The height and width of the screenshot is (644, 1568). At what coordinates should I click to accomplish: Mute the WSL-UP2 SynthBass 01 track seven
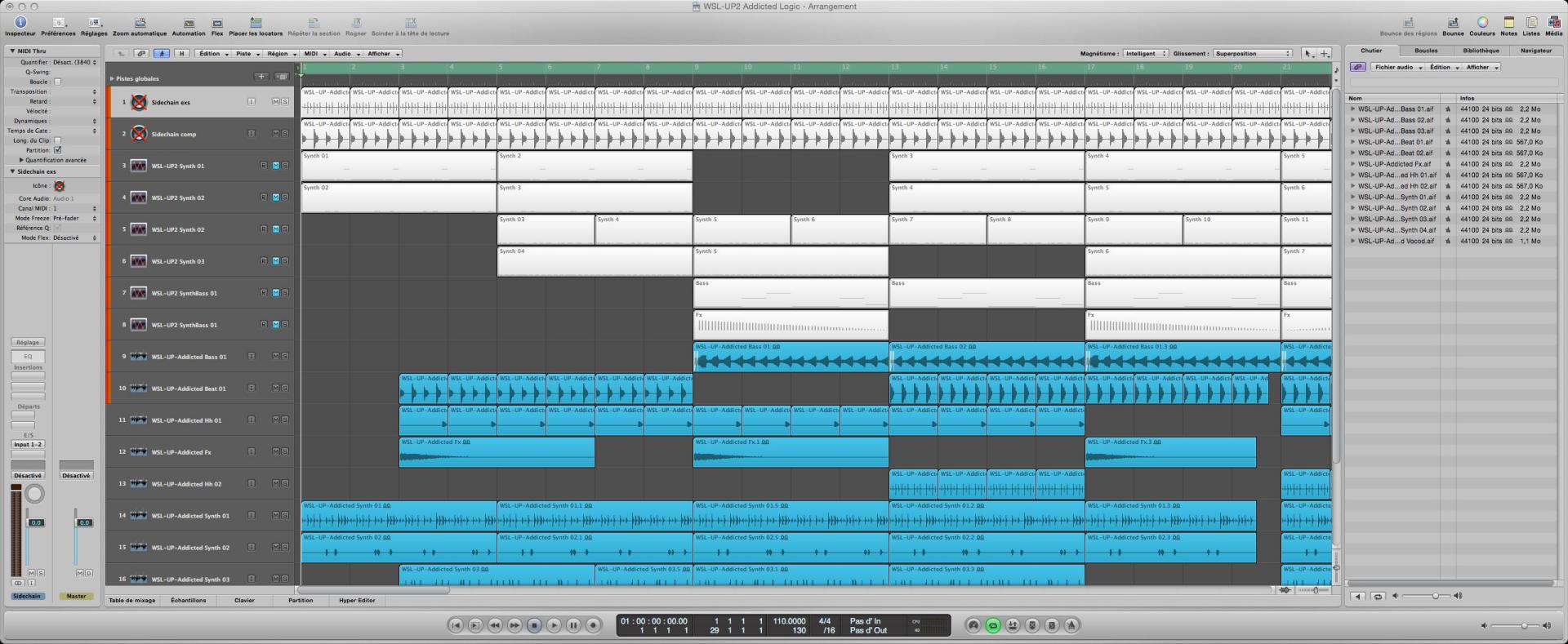coord(276,293)
